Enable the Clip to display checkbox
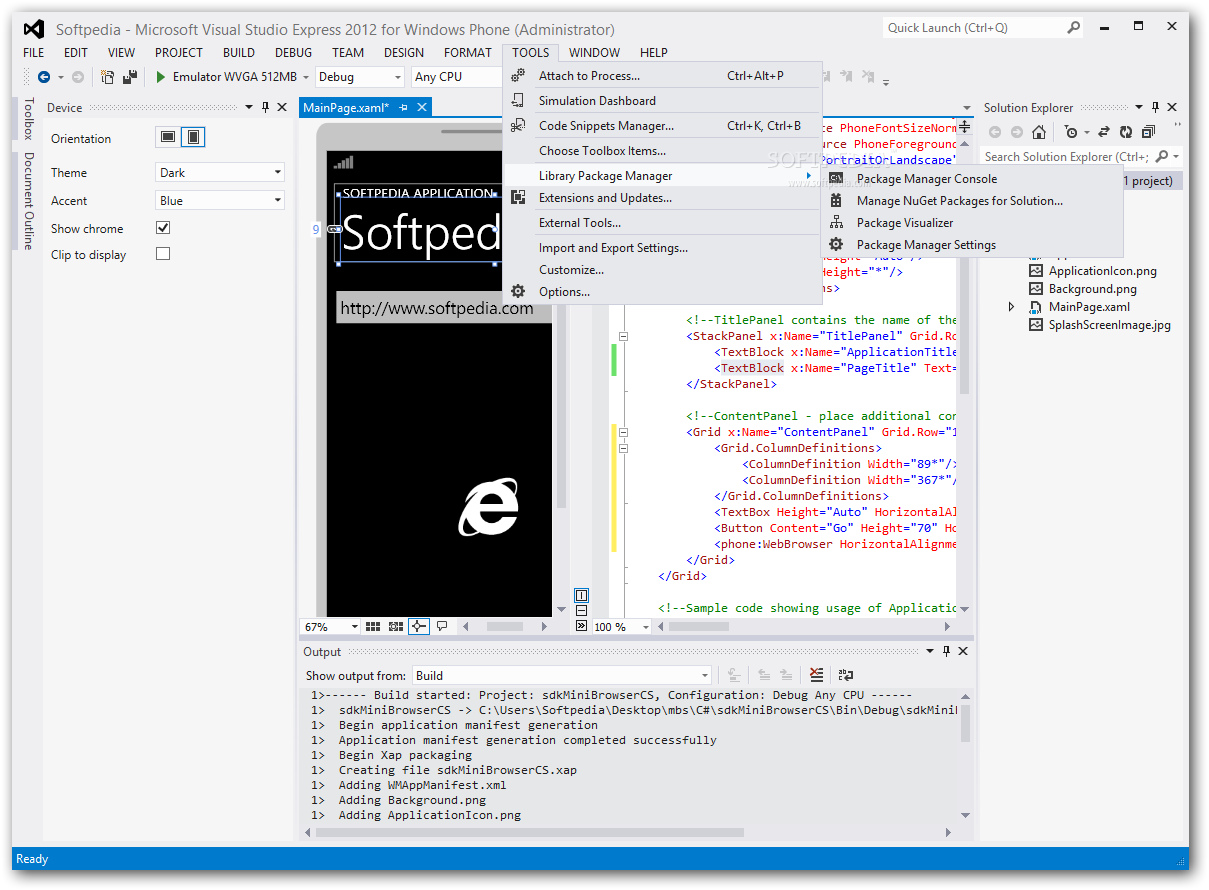Viewport: 1209px width, 890px height. tap(163, 254)
